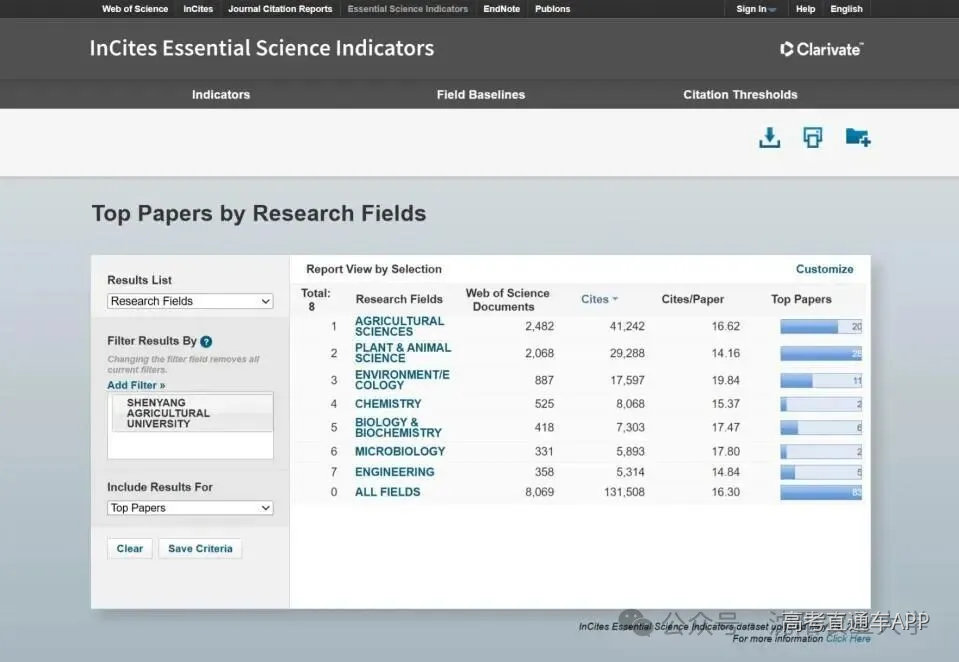Open the Research Fields results list dropdown
This screenshot has width=959, height=662.
pyautogui.click(x=190, y=301)
